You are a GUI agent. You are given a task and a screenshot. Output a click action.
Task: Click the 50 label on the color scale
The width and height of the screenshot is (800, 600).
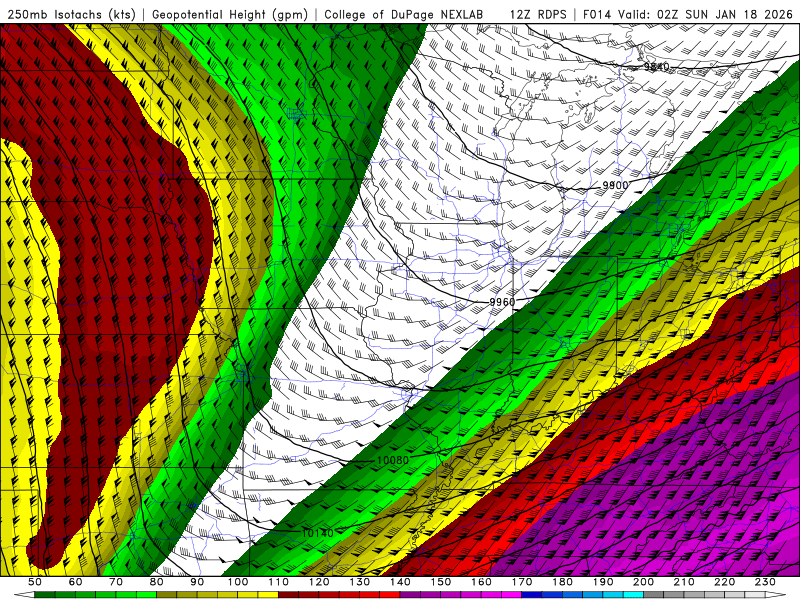click(35, 582)
